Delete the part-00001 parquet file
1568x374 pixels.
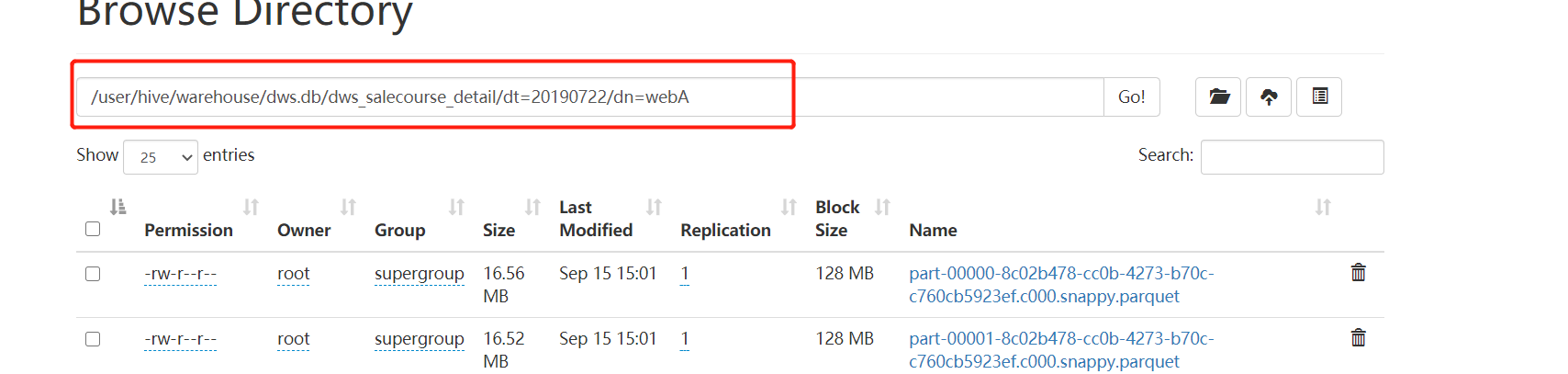pyautogui.click(x=1358, y=338)
